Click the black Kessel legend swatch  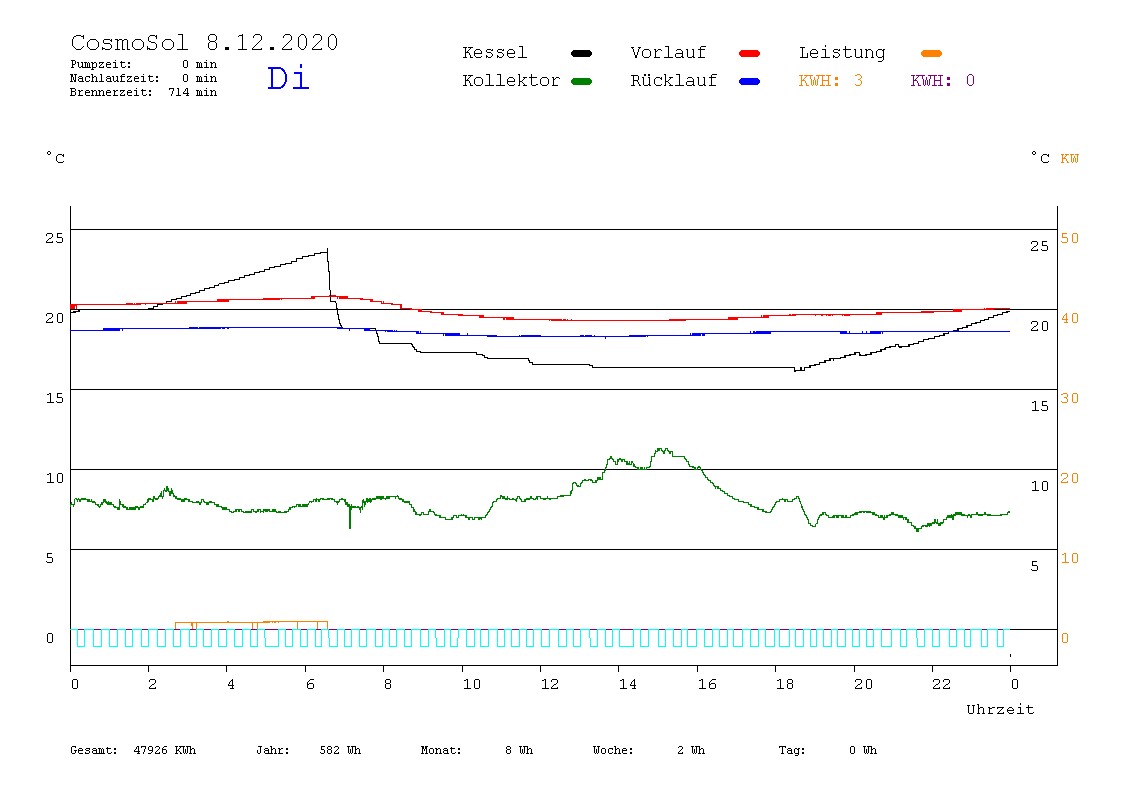pos(581,53)
